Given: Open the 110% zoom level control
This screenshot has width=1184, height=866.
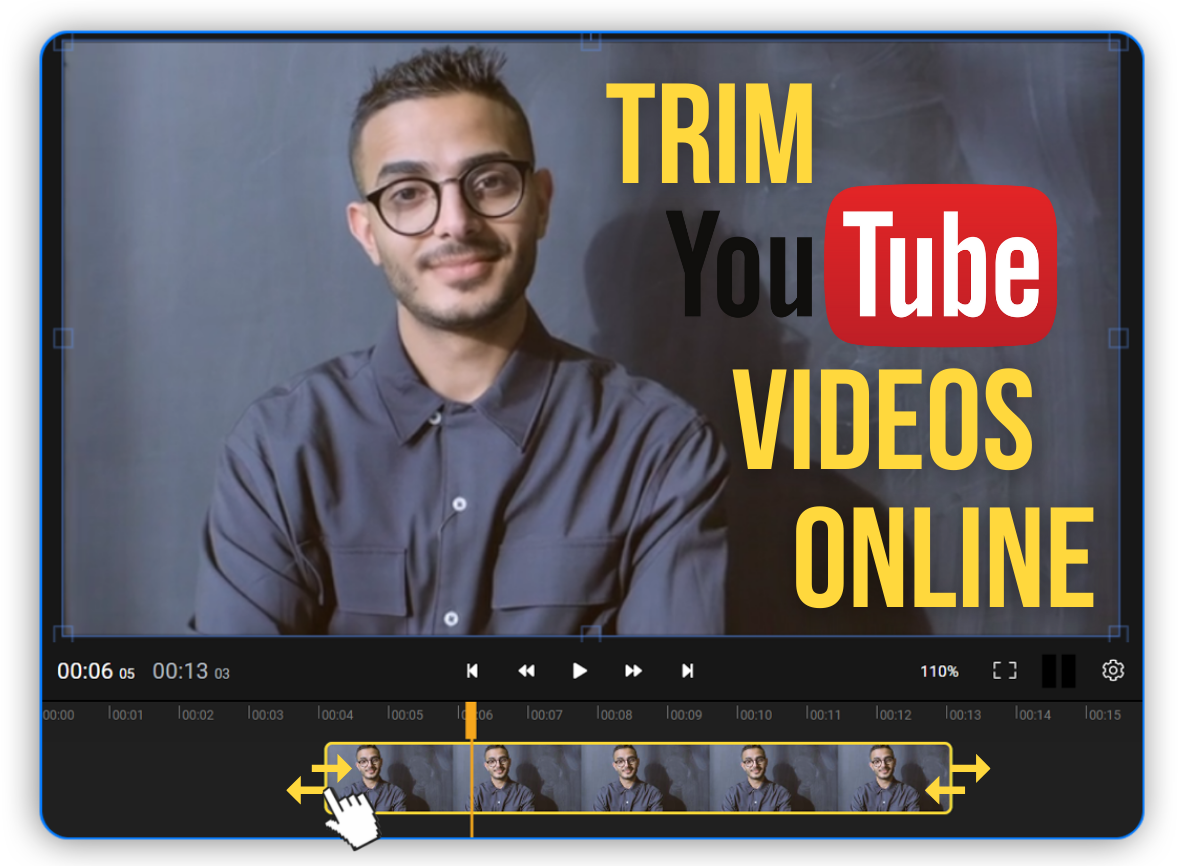Looking at the screenshot, I should pos(939,671).
